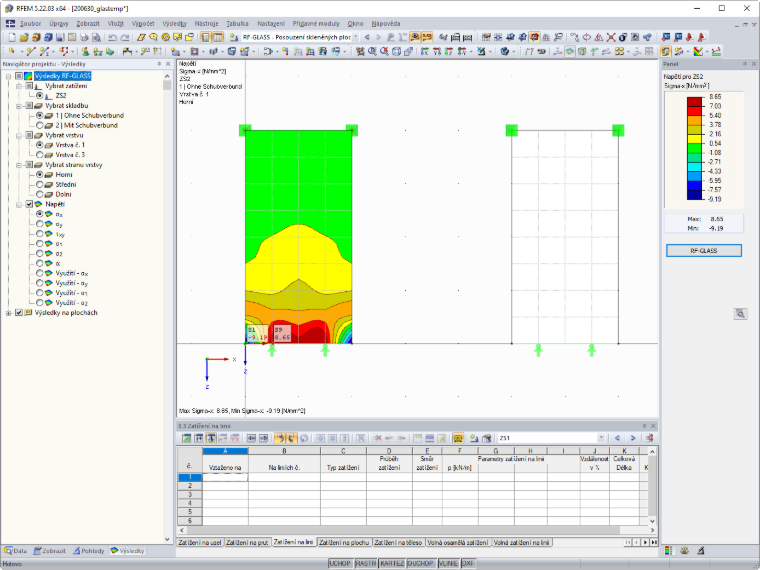Click the dark red 8.65 legend swatch
760x570 pixels.
[695, 101]
